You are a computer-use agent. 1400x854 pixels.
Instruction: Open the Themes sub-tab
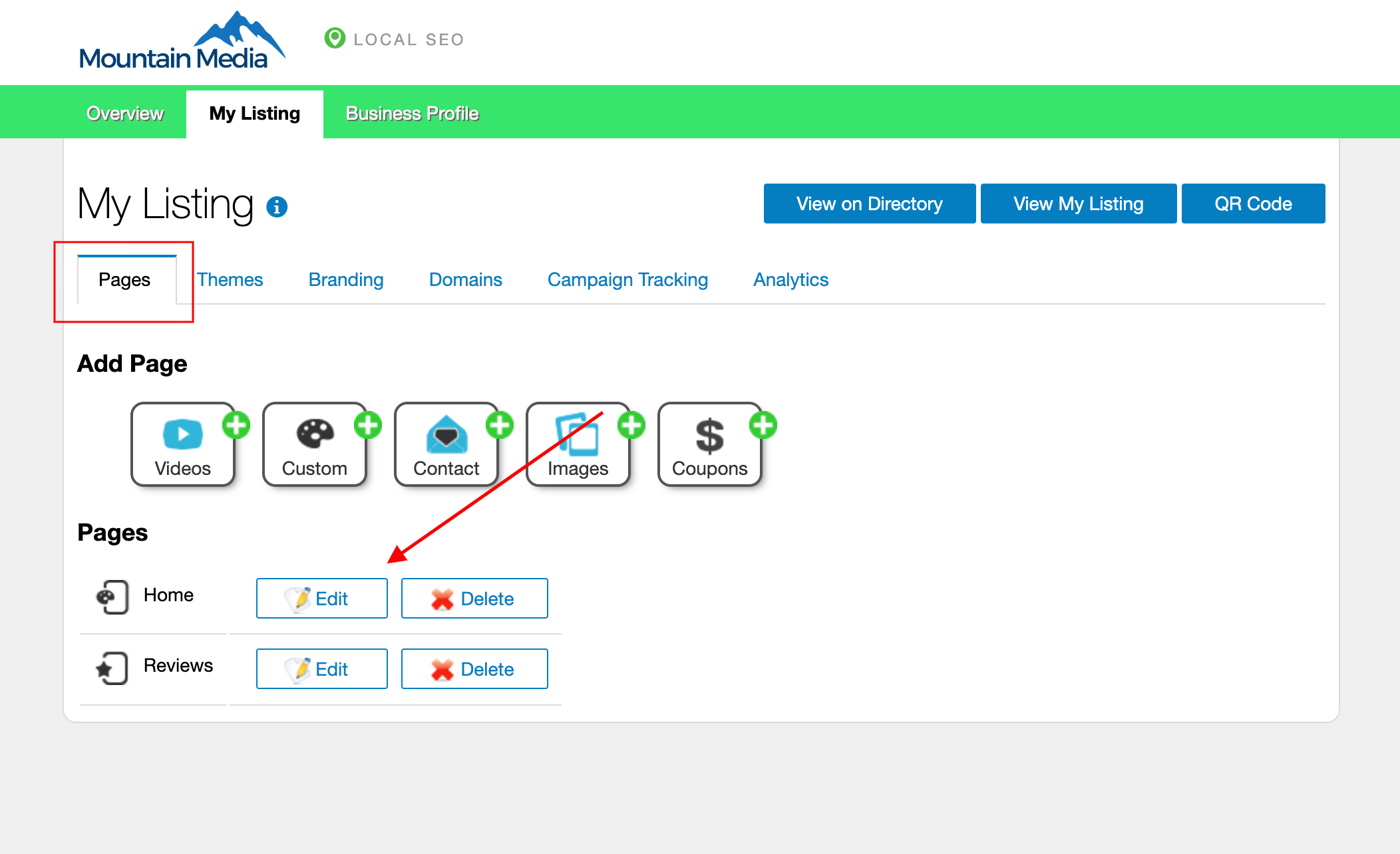click(x=230, y=279)
